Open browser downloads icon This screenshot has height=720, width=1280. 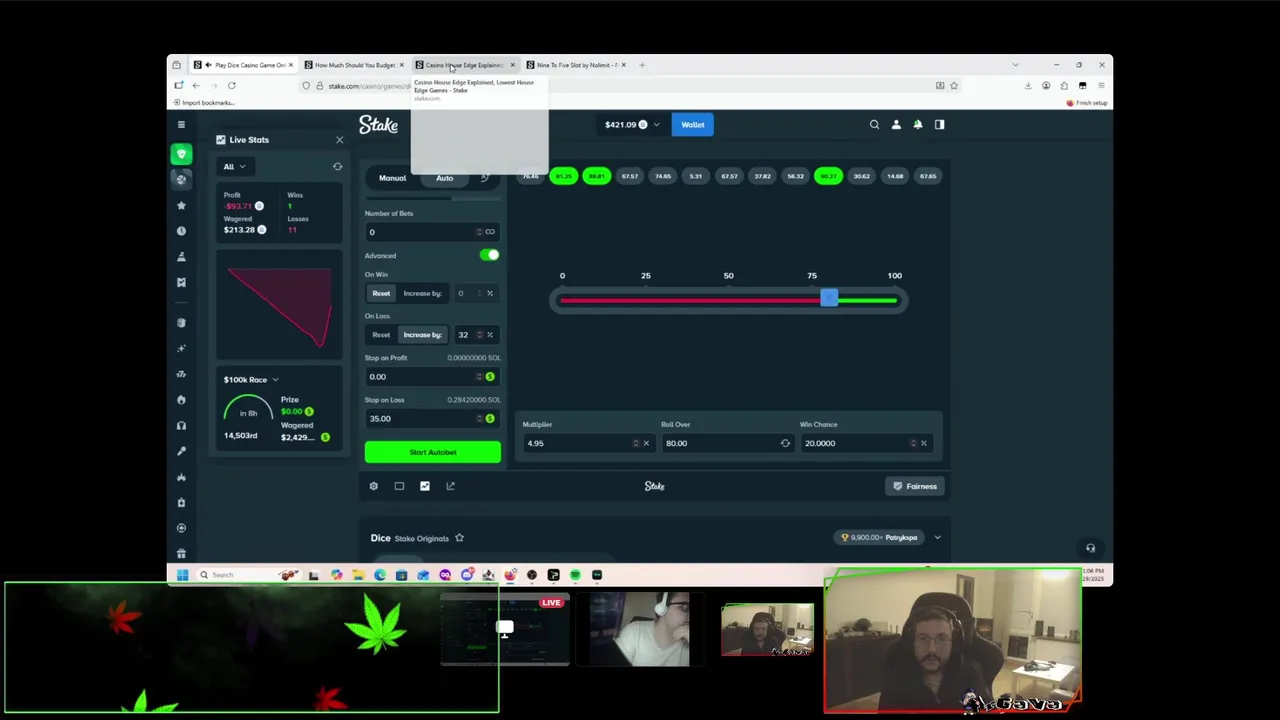click(1028, 86)
